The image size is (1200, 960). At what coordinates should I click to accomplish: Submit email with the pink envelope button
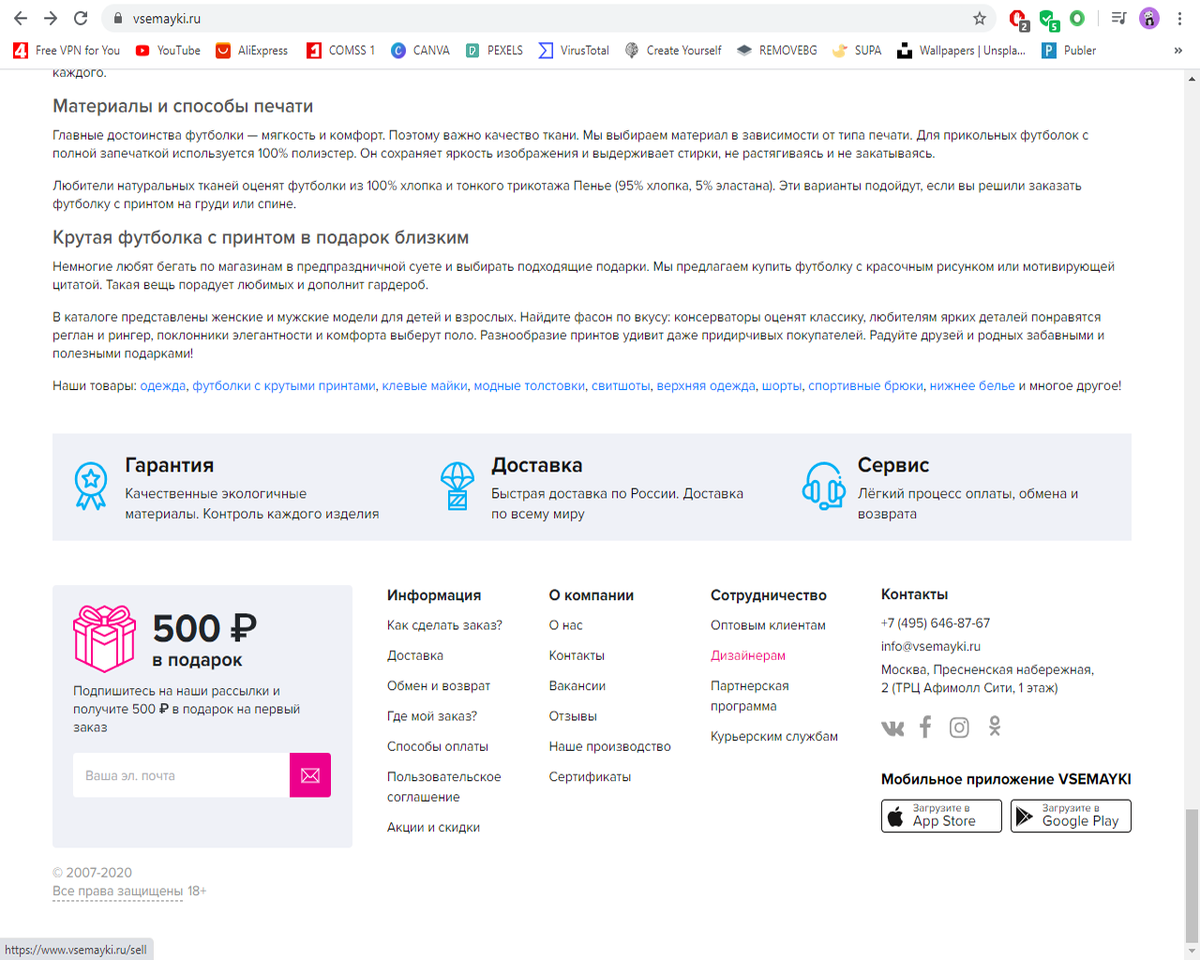click(x=310, y=775)
